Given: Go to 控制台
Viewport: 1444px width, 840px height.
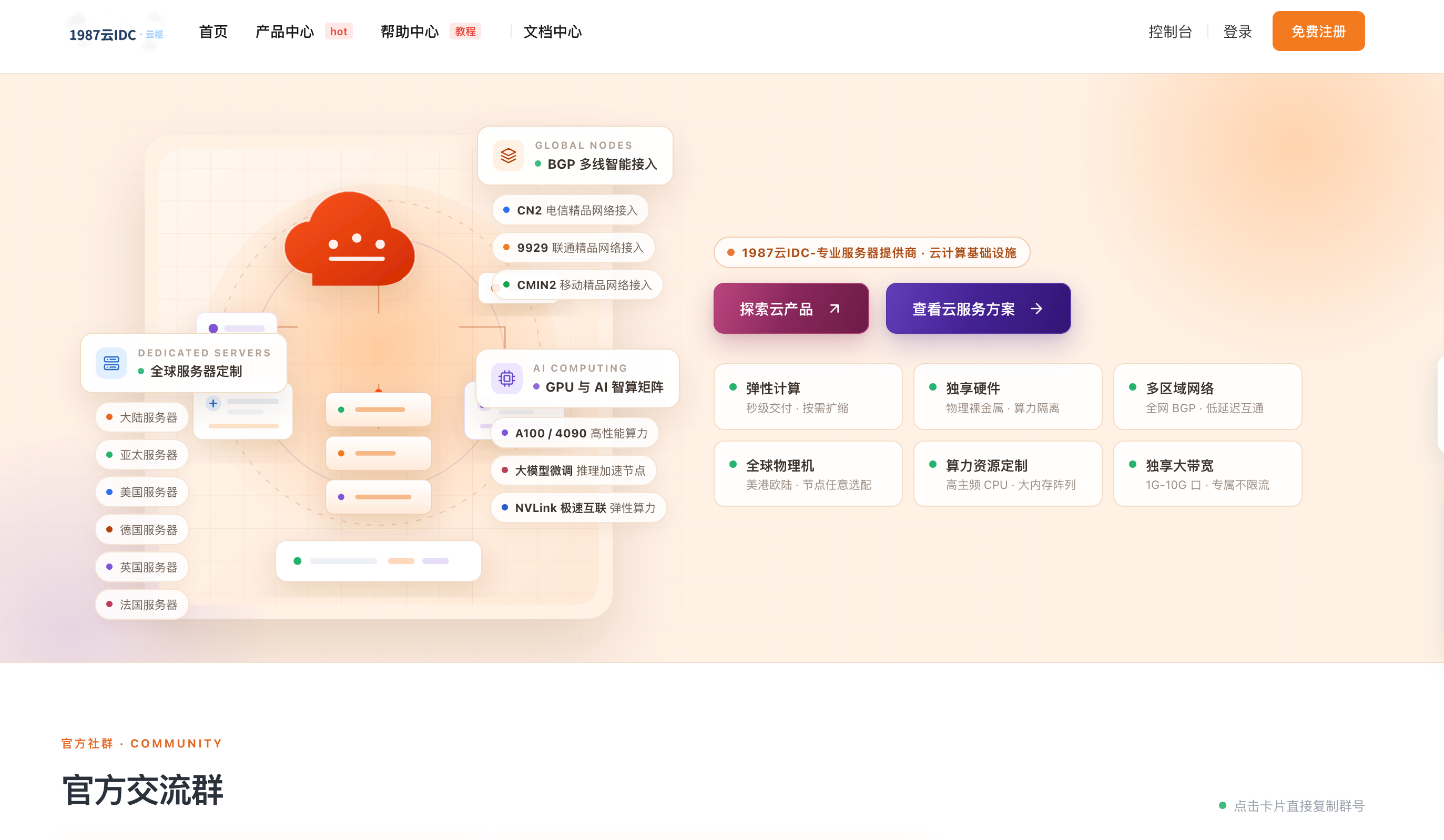Looking at the screenshot, I should tap(1170, 32).
